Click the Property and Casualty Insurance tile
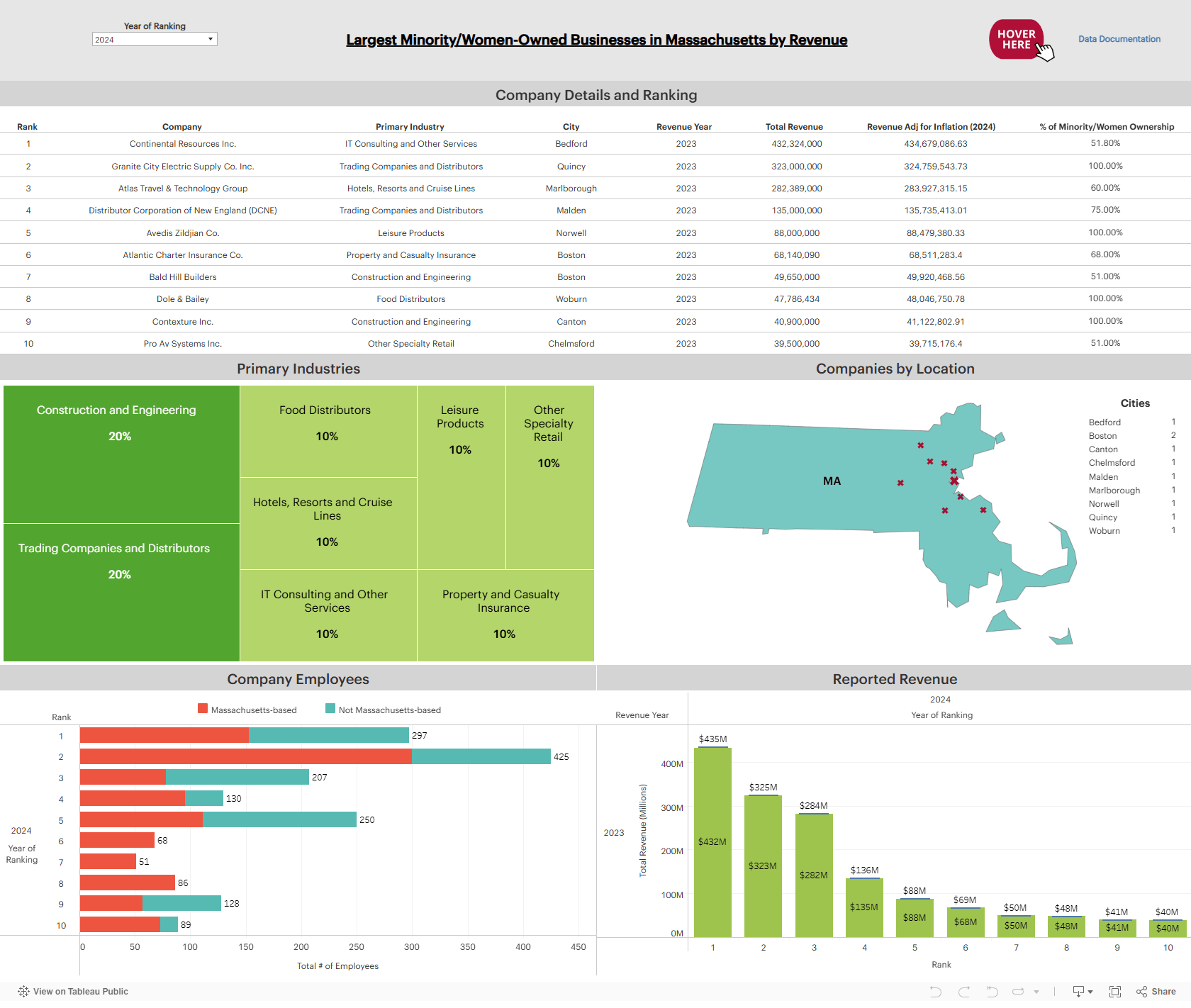This screenshot has width=1191, height=1008. pyautogui.click(x=505, y=615)
